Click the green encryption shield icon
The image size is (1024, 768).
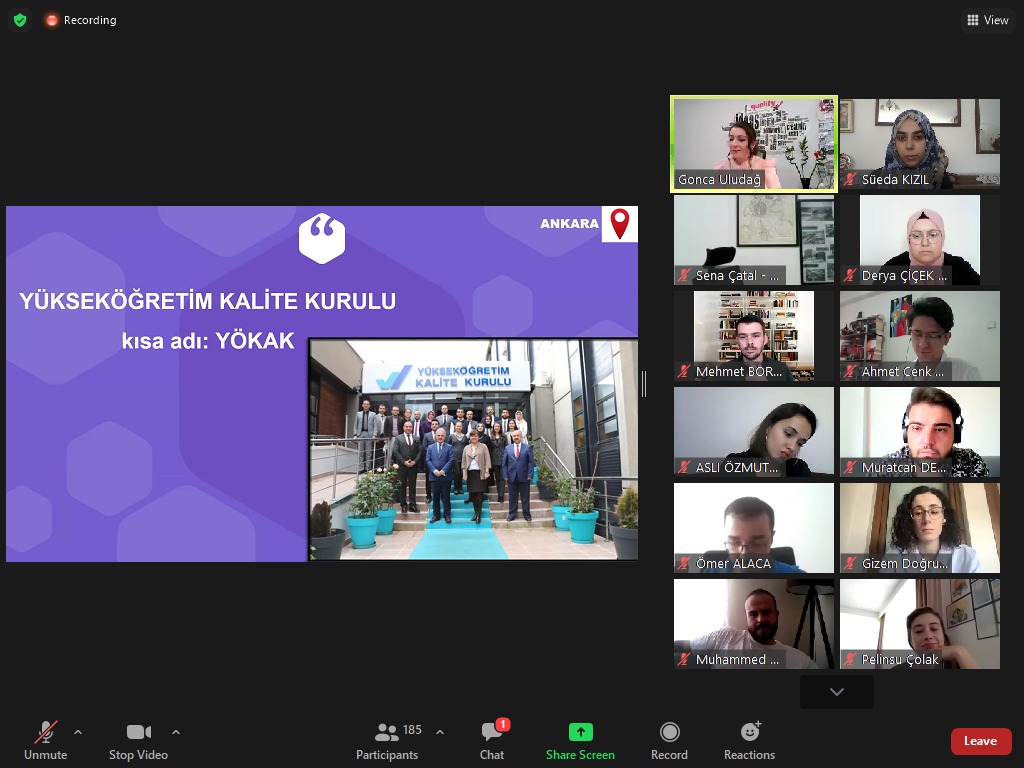pyautogui.click(x=20, y=20)
